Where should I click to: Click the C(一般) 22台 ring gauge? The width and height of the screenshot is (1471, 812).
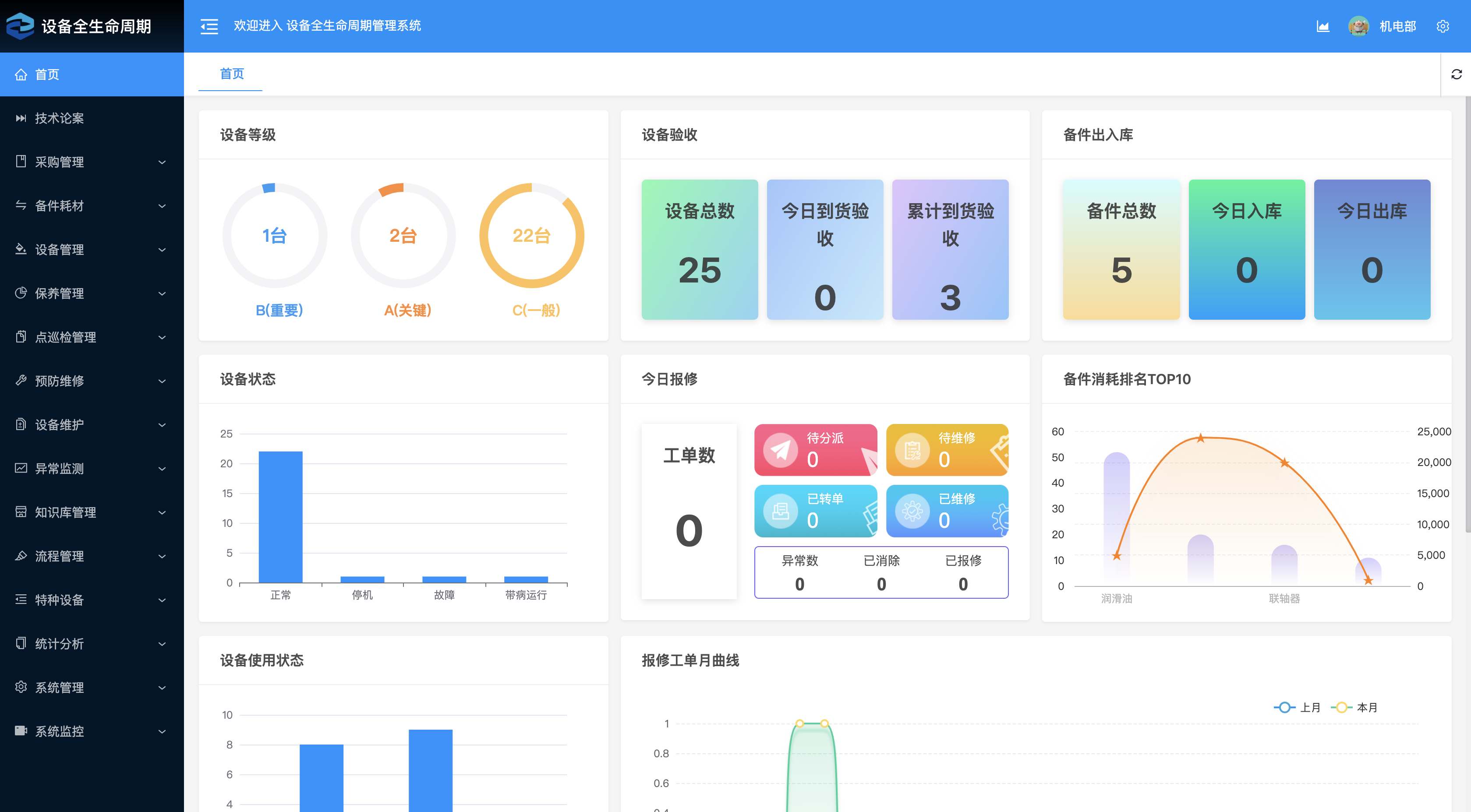(532, 235)
